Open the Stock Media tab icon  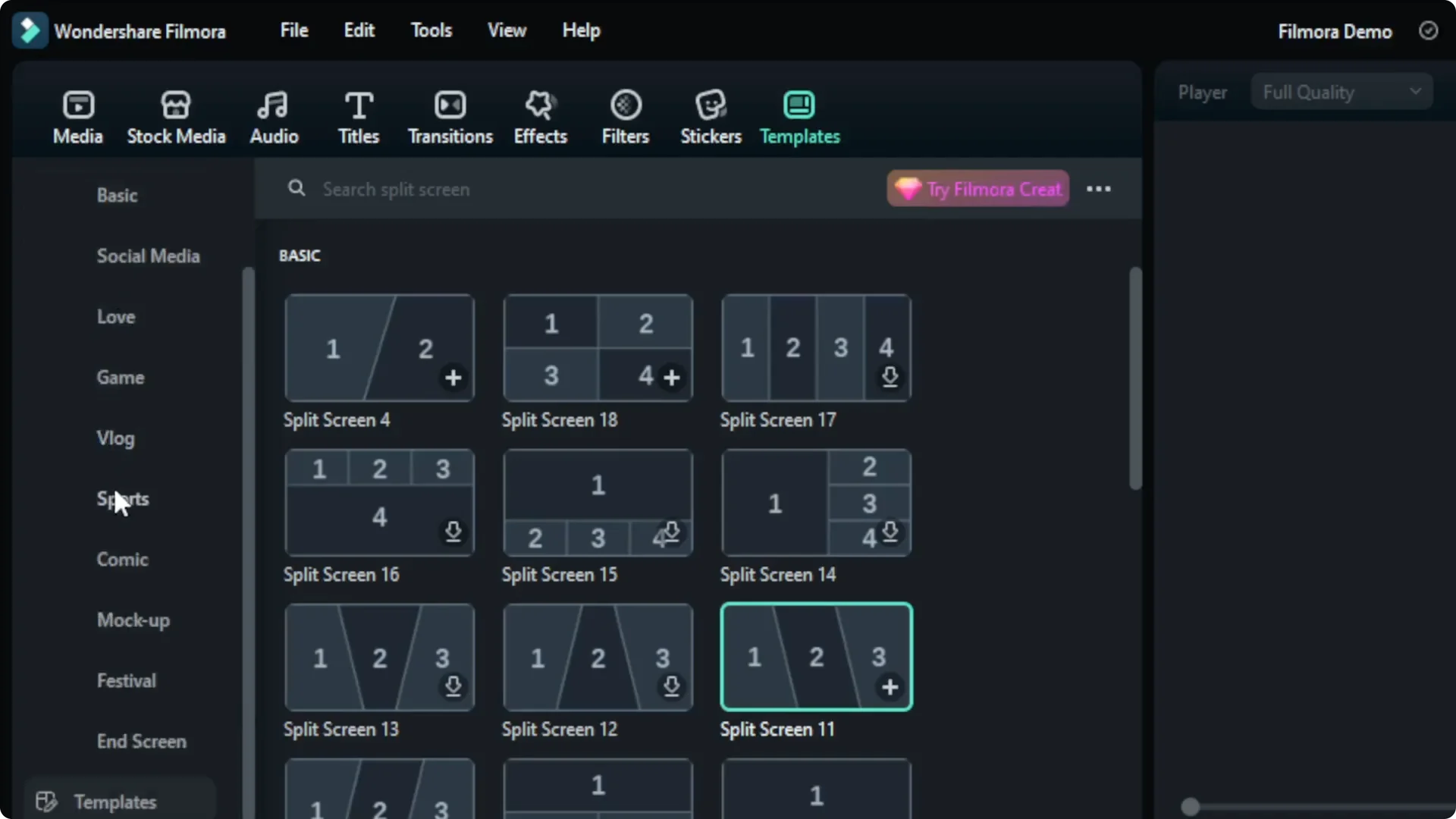click(x=176, y=105)
